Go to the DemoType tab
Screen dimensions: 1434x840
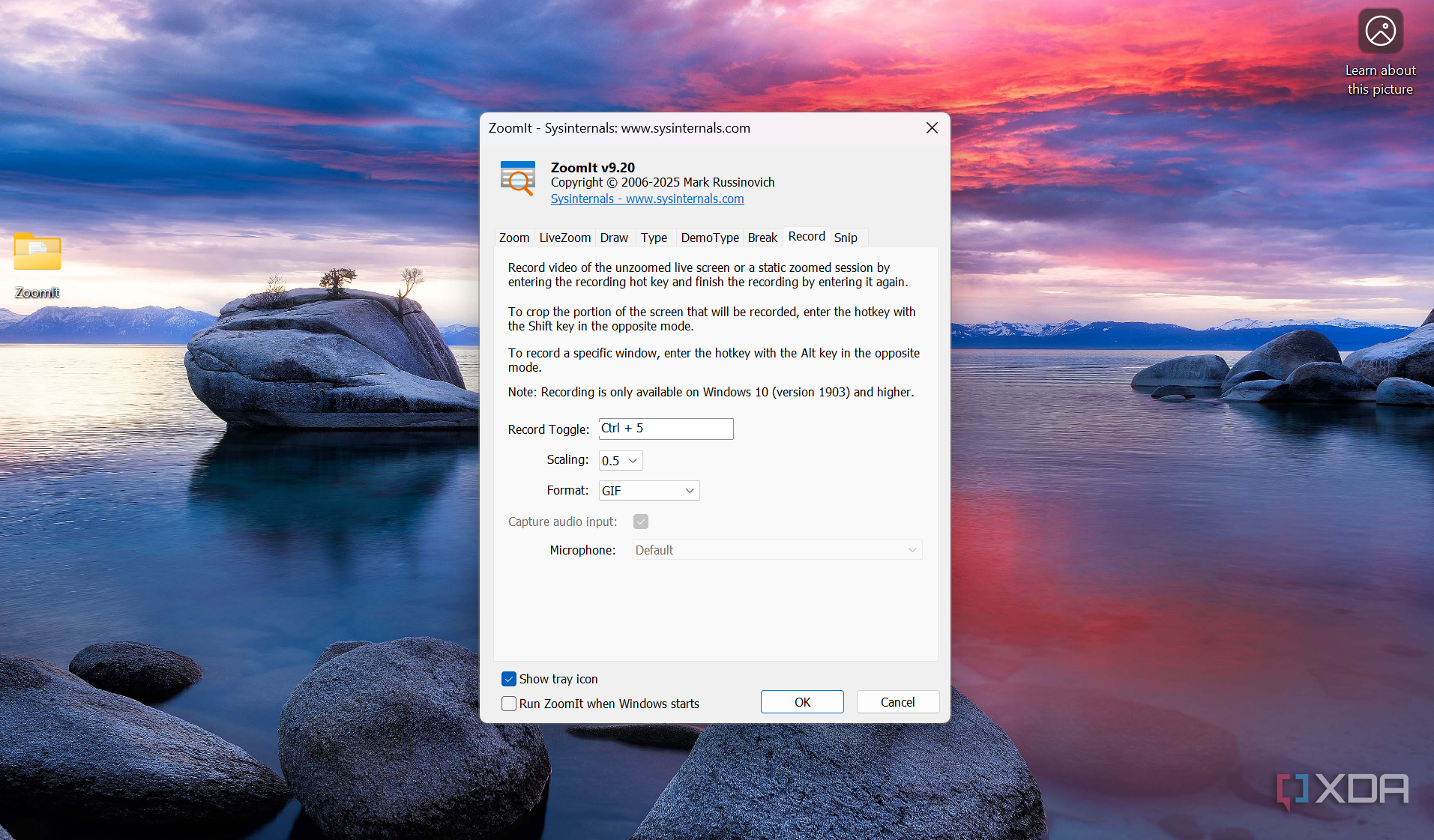tap(710, 238)
